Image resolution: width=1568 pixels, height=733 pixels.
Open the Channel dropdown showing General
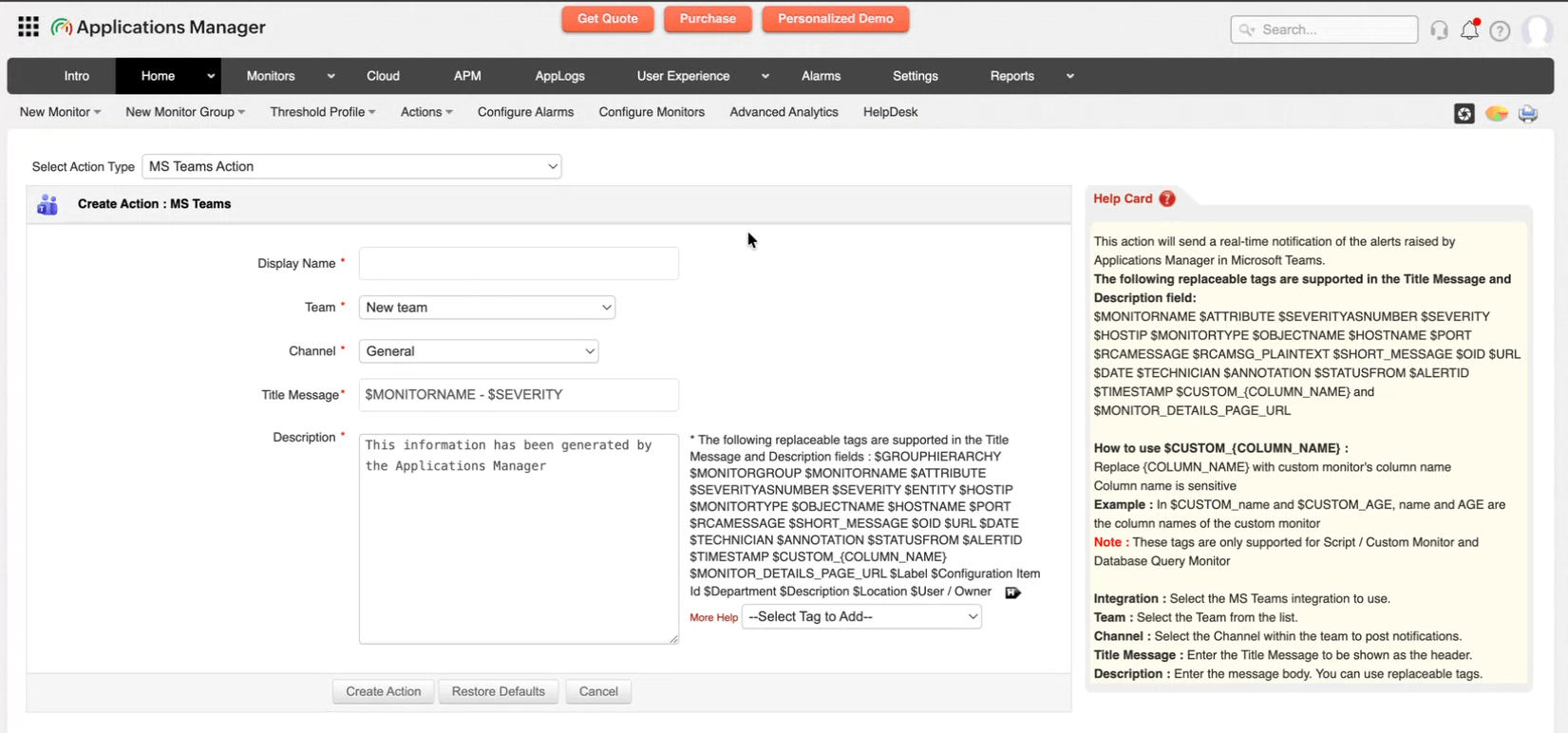click(x=479, y=351)
